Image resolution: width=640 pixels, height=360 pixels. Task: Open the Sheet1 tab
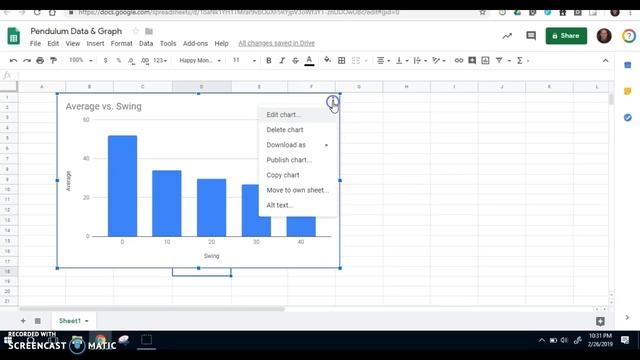click(73, 321)
